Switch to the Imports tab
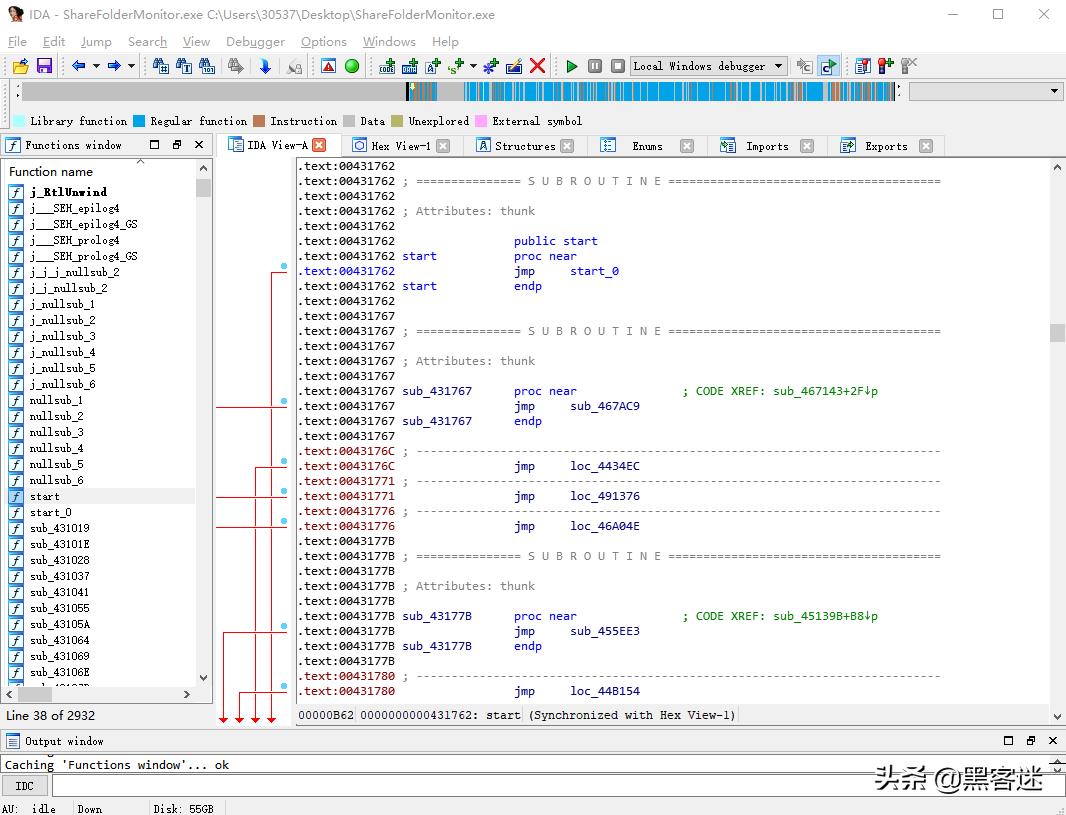Image resolution: width=1066 pixels, height=815 pixels. 766,146
